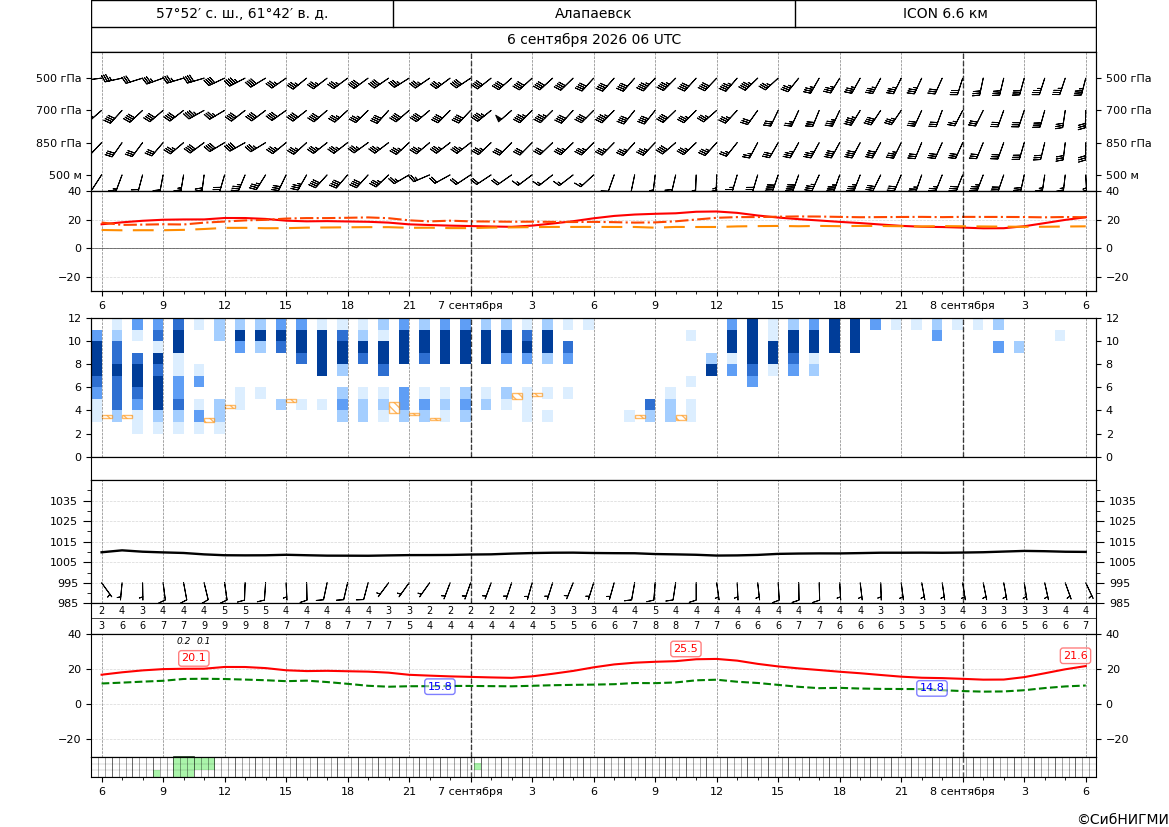Click the green precipitation bar near hour 9
Screen dimensions: 1169x827
(157, 773)
